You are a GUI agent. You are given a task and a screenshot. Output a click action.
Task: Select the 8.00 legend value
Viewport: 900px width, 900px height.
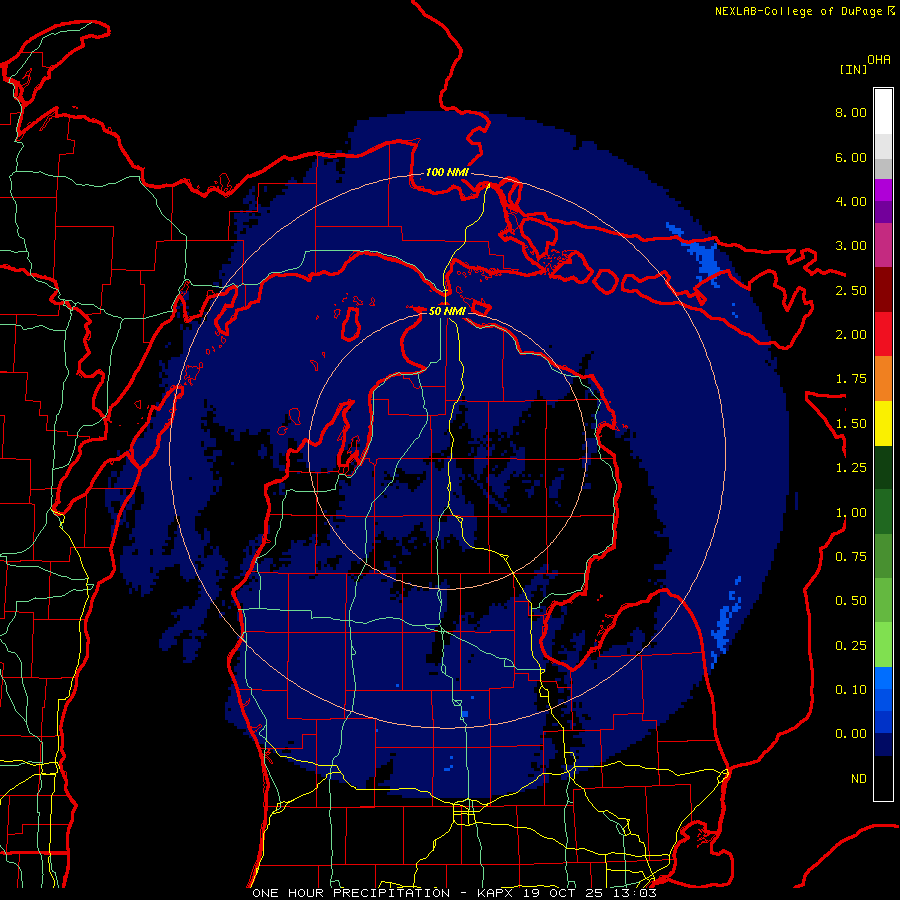click(851, 112)
